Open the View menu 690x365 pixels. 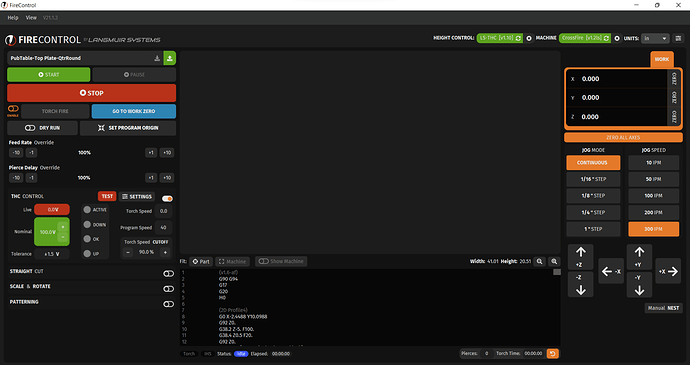tap(31, 18)
